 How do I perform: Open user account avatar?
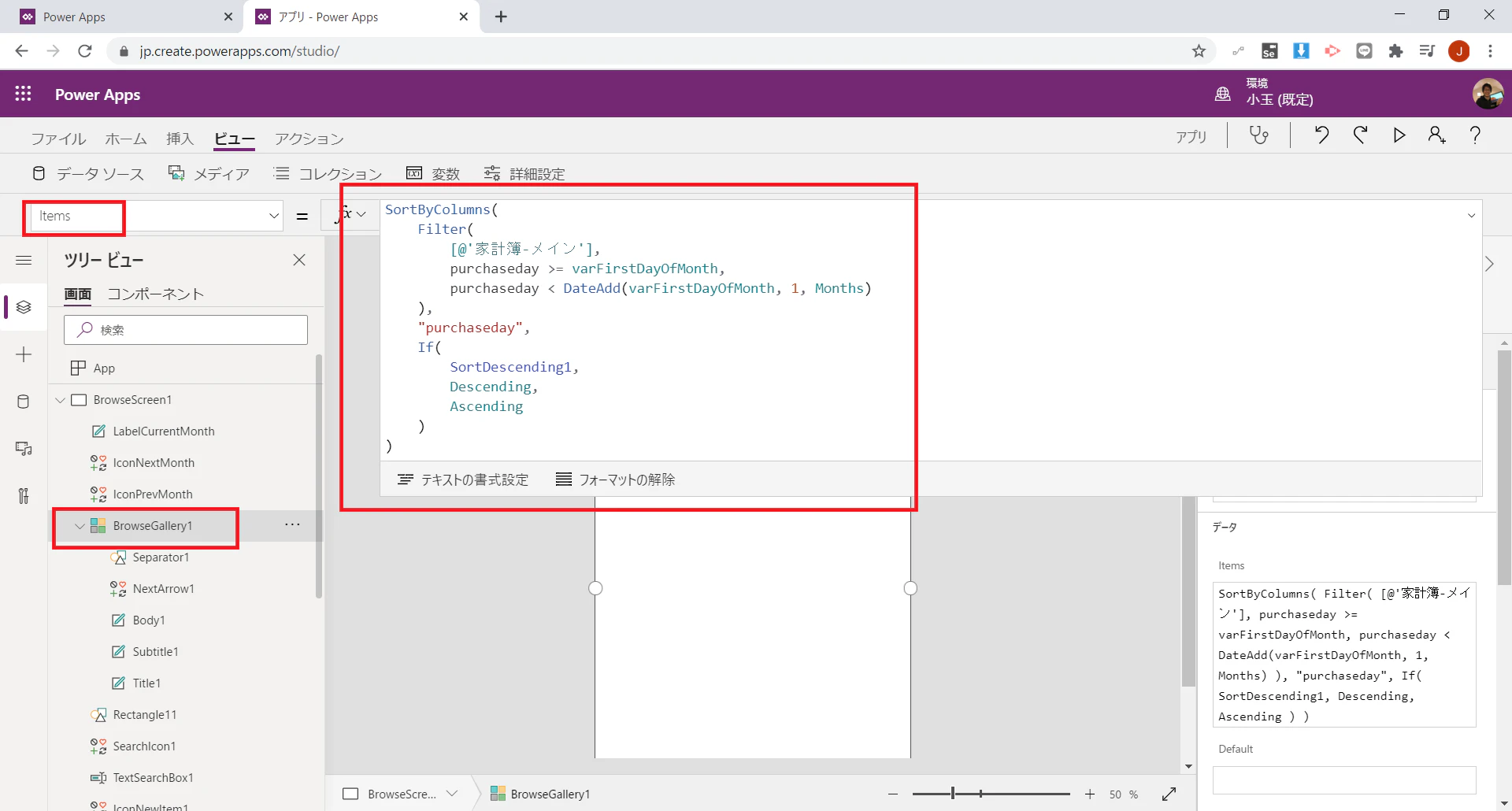pos(1488,94)
